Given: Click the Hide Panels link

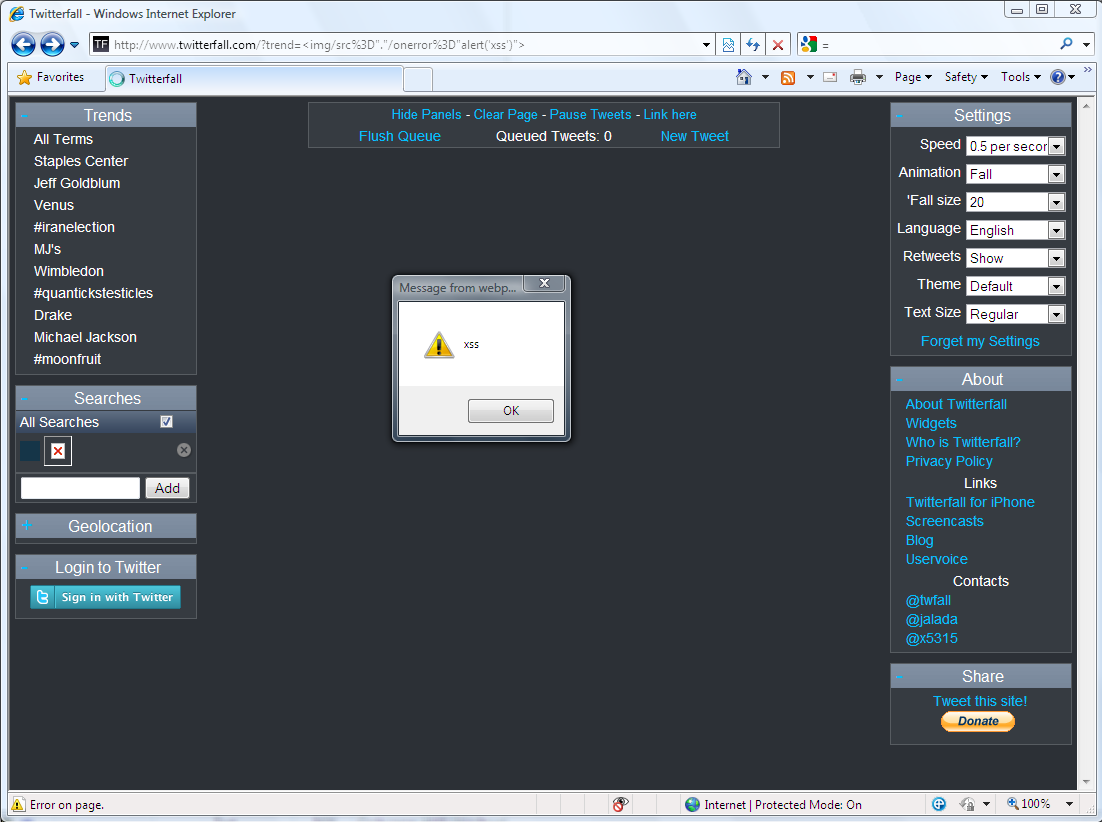Looking at the screenshot, I should click(x=426, y=115).
